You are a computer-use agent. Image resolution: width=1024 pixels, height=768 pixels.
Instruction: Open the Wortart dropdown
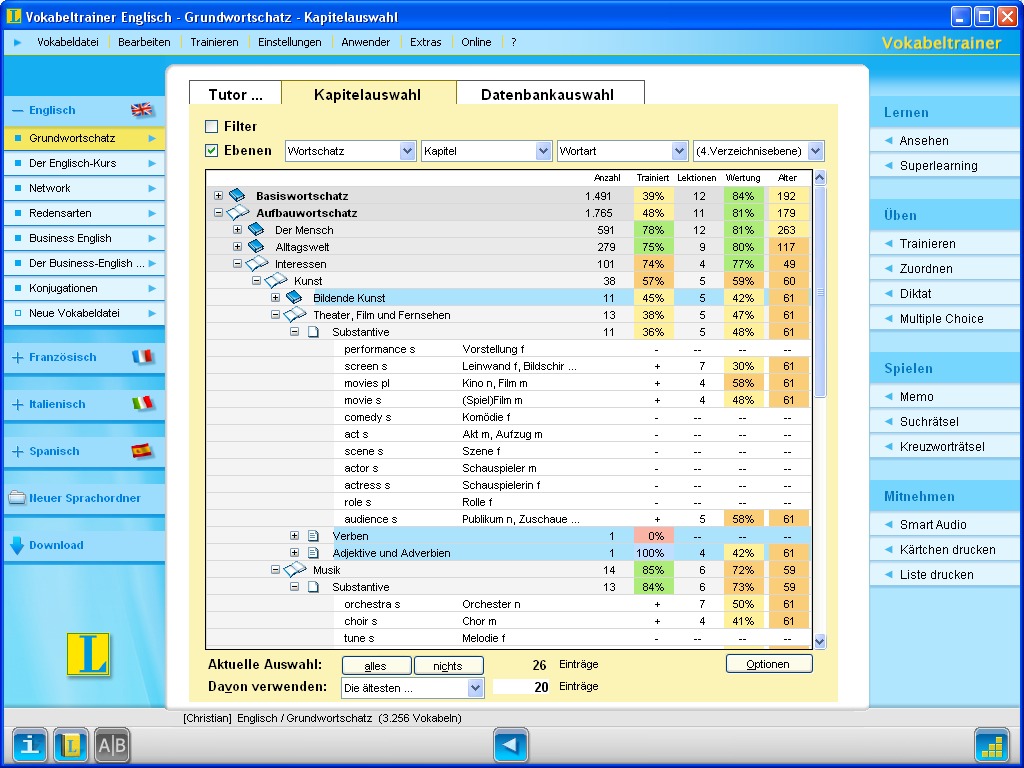(679, 151)
